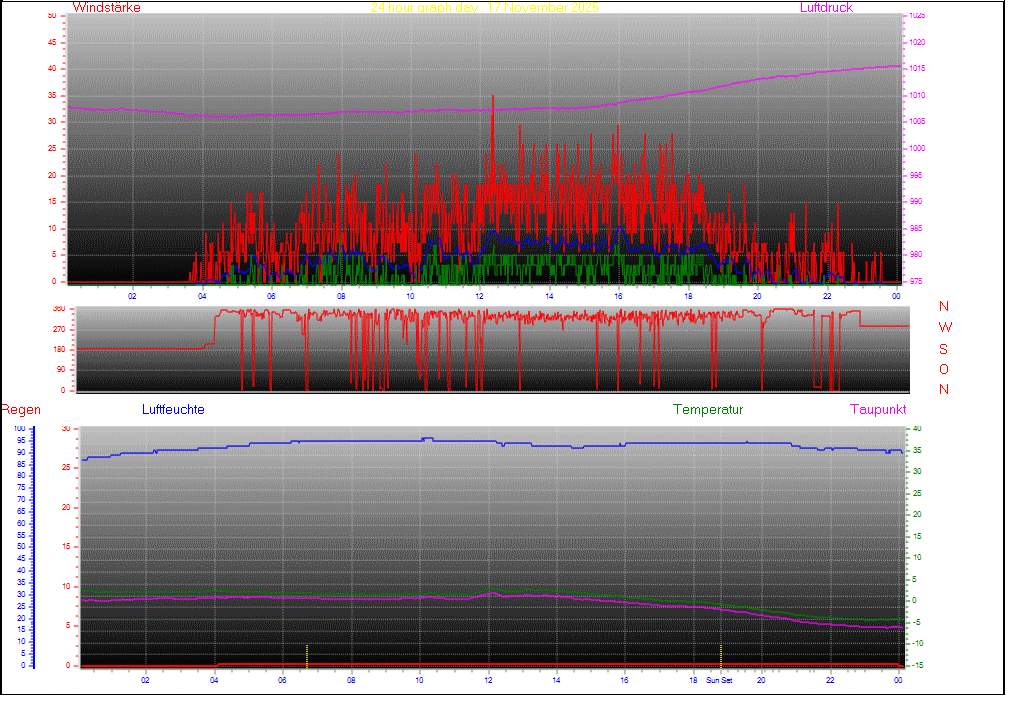Click the O compass label beside direction chart
The height and width of the screenshot is (705, 1024).
pos(944,369)
